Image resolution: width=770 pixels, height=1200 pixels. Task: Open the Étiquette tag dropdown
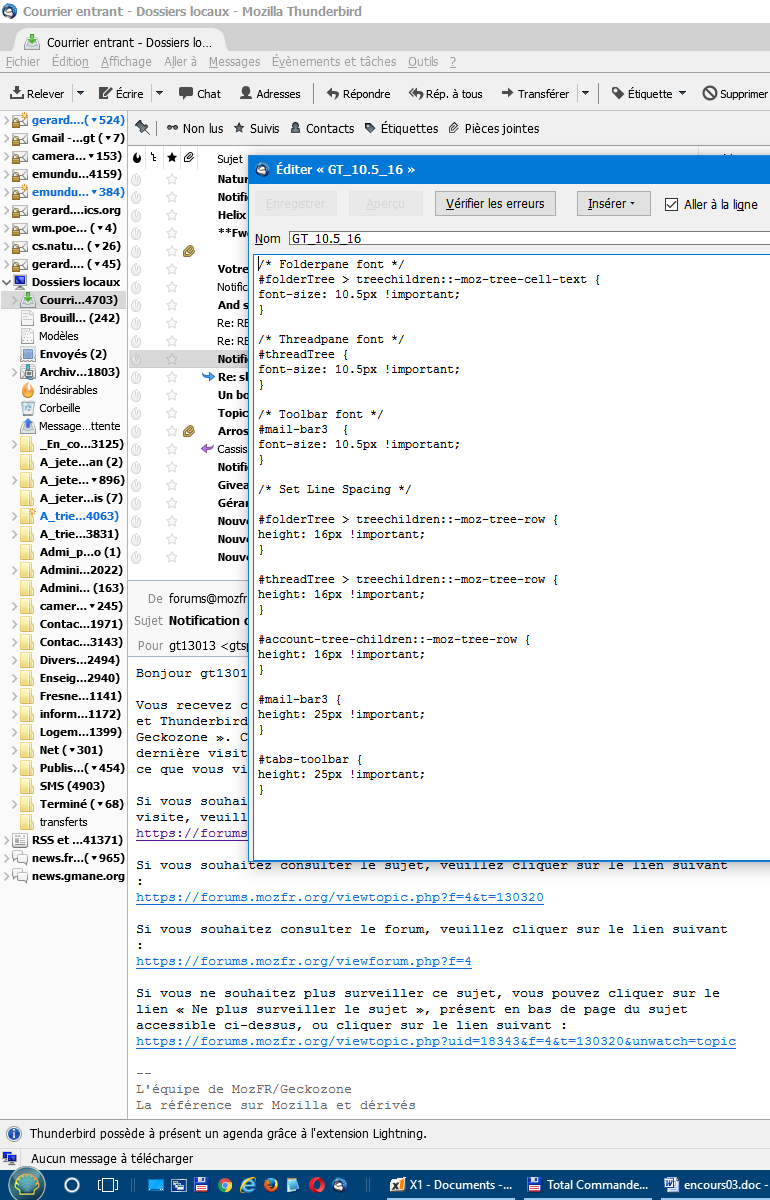tap(649, 93)
